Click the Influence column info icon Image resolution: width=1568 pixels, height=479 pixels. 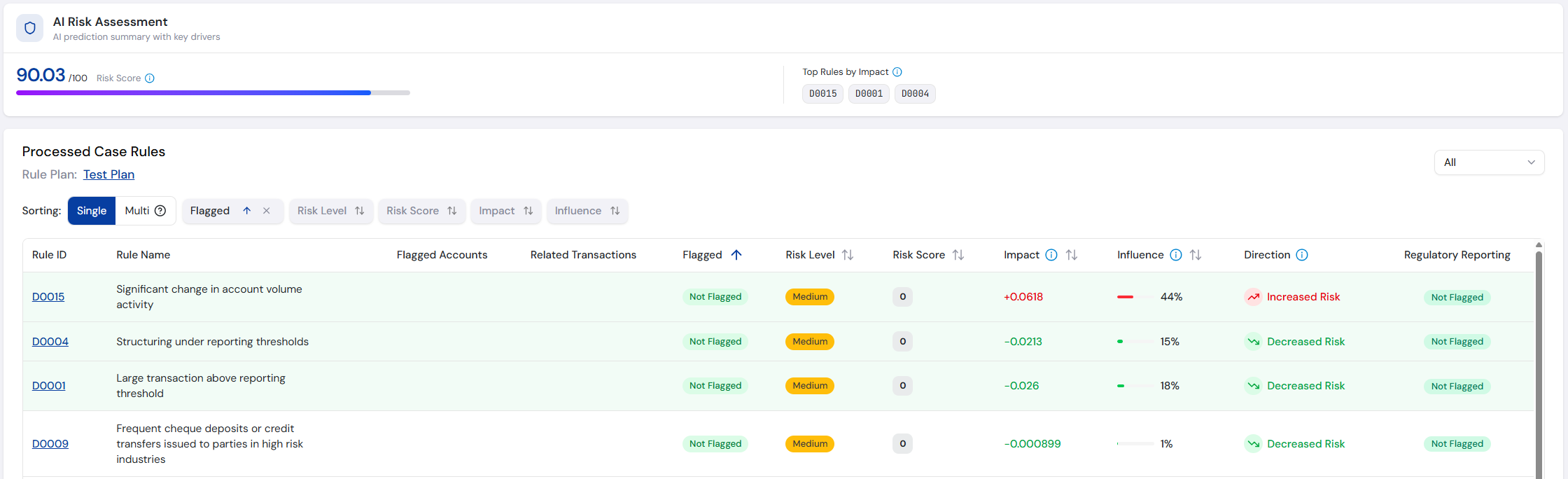pyautogui.click(x=1176, y=255)
